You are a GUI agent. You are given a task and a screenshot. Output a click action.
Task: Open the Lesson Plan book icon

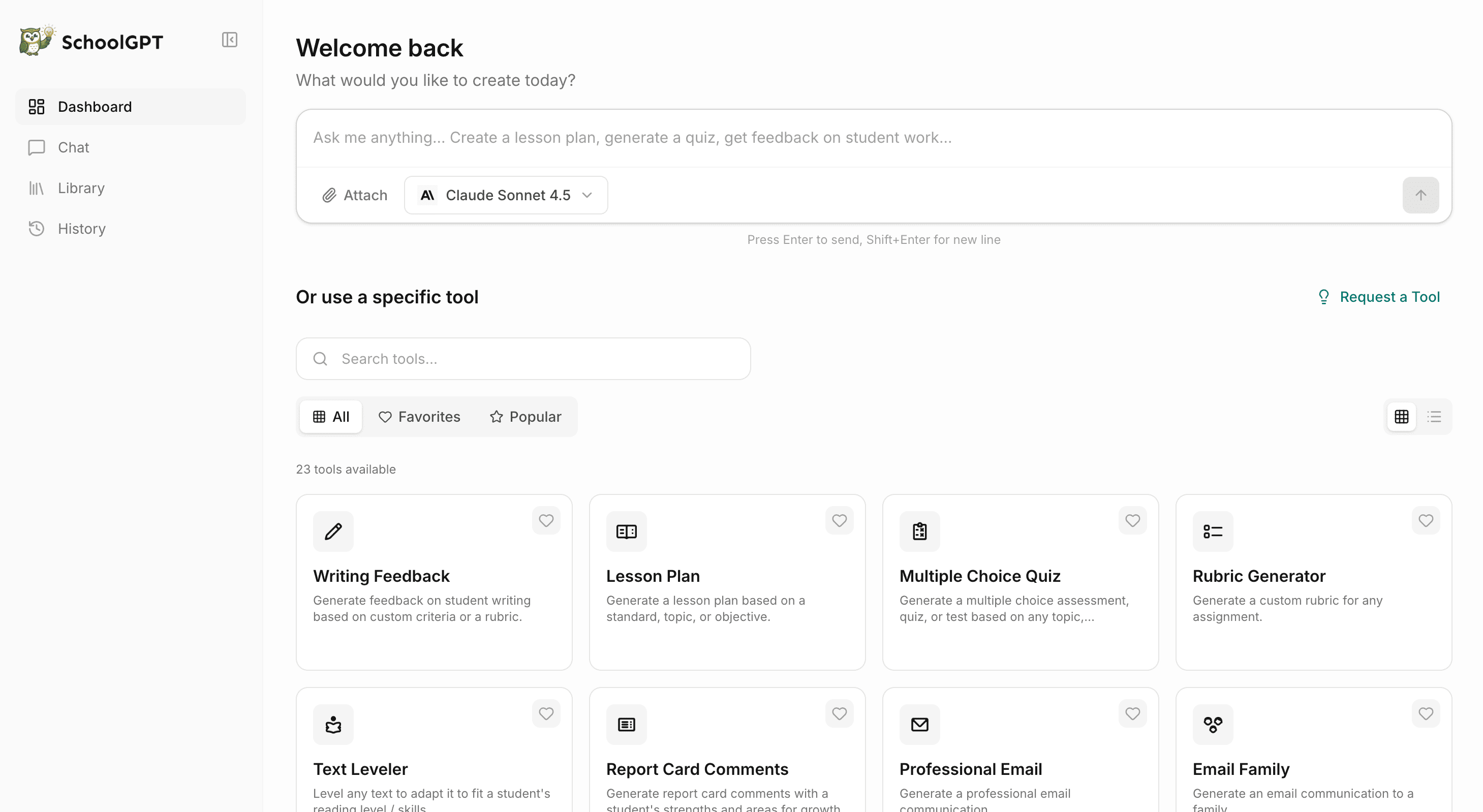(x=626, y=530)
